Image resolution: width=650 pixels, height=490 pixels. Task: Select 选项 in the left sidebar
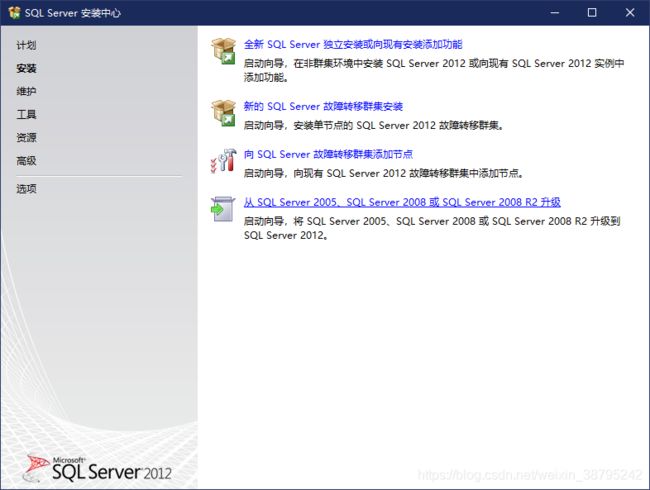tap(26, 189)
